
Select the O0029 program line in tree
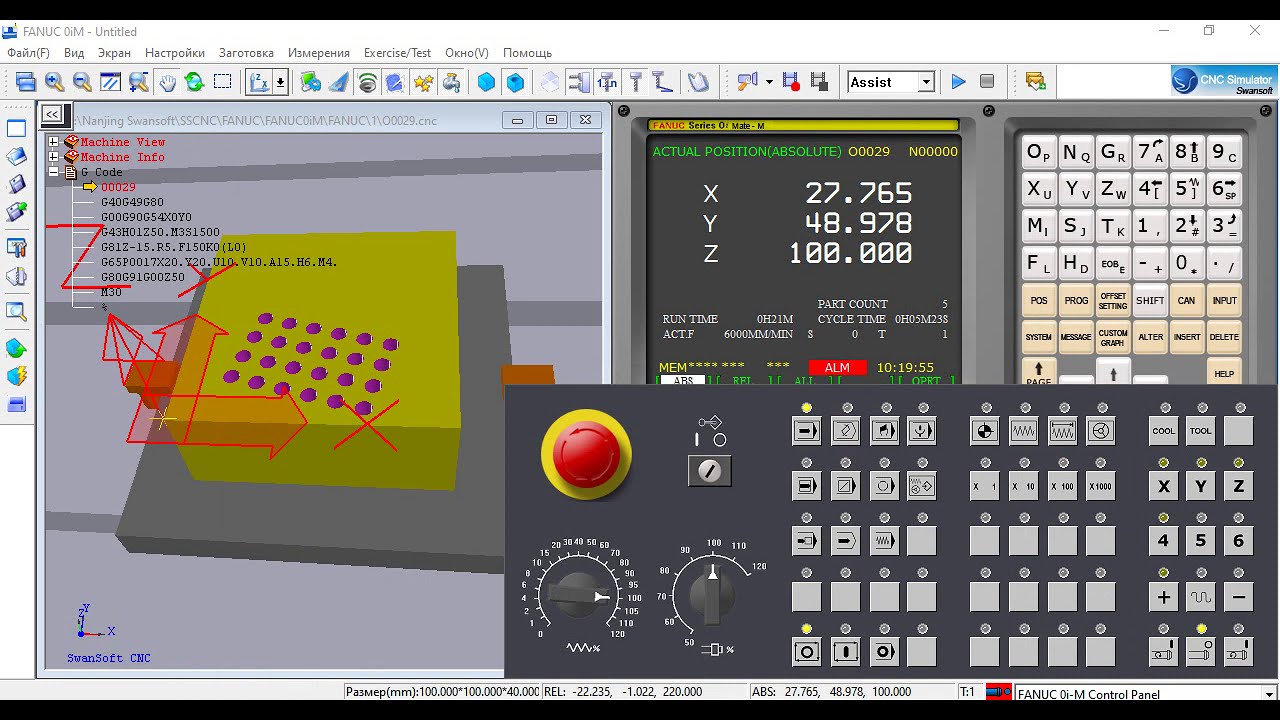(x=118, y=187)
